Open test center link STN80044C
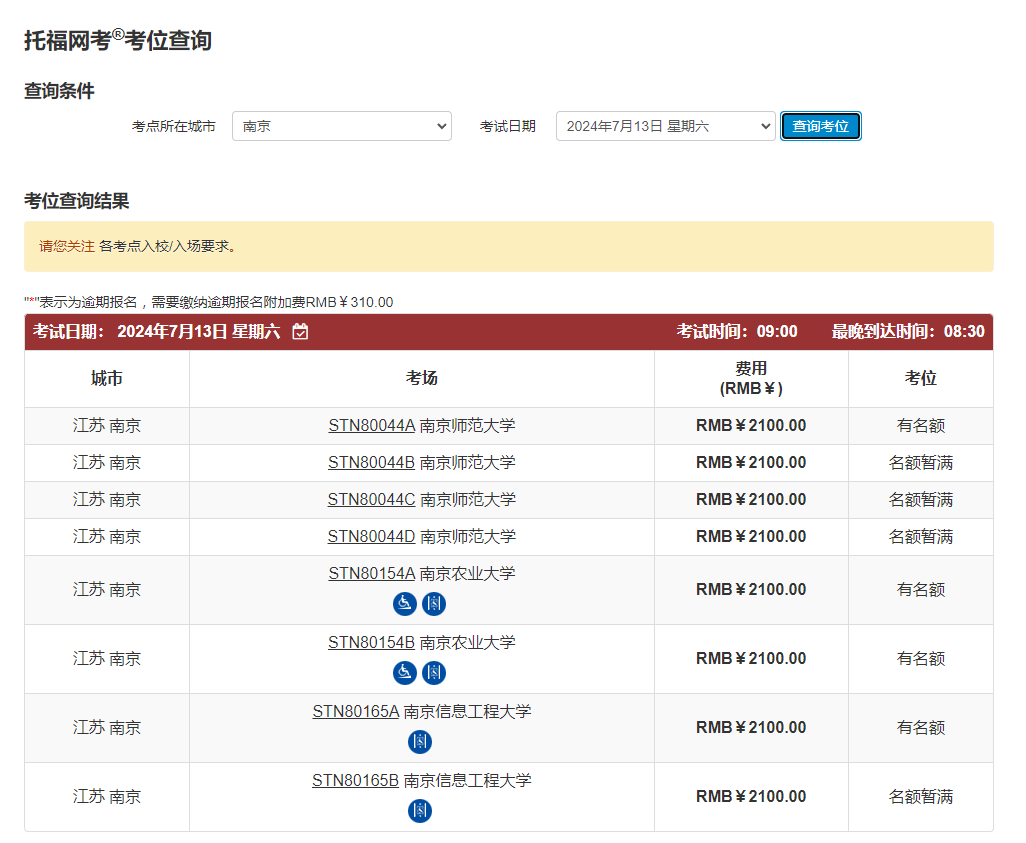The image size is (1026, 843). pyautogui.click(x=372, y=499)
